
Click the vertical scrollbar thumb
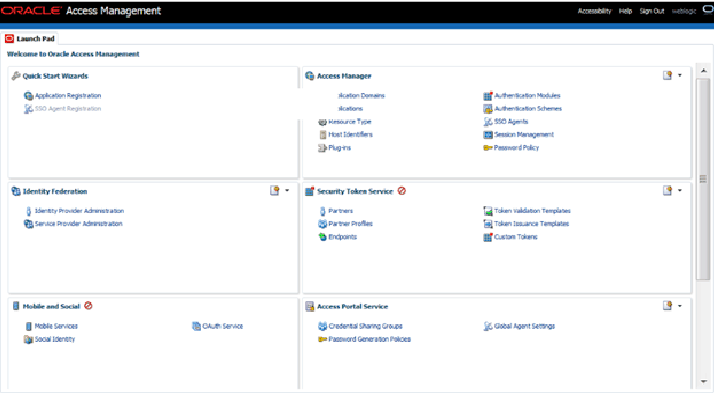pos(703,179)
